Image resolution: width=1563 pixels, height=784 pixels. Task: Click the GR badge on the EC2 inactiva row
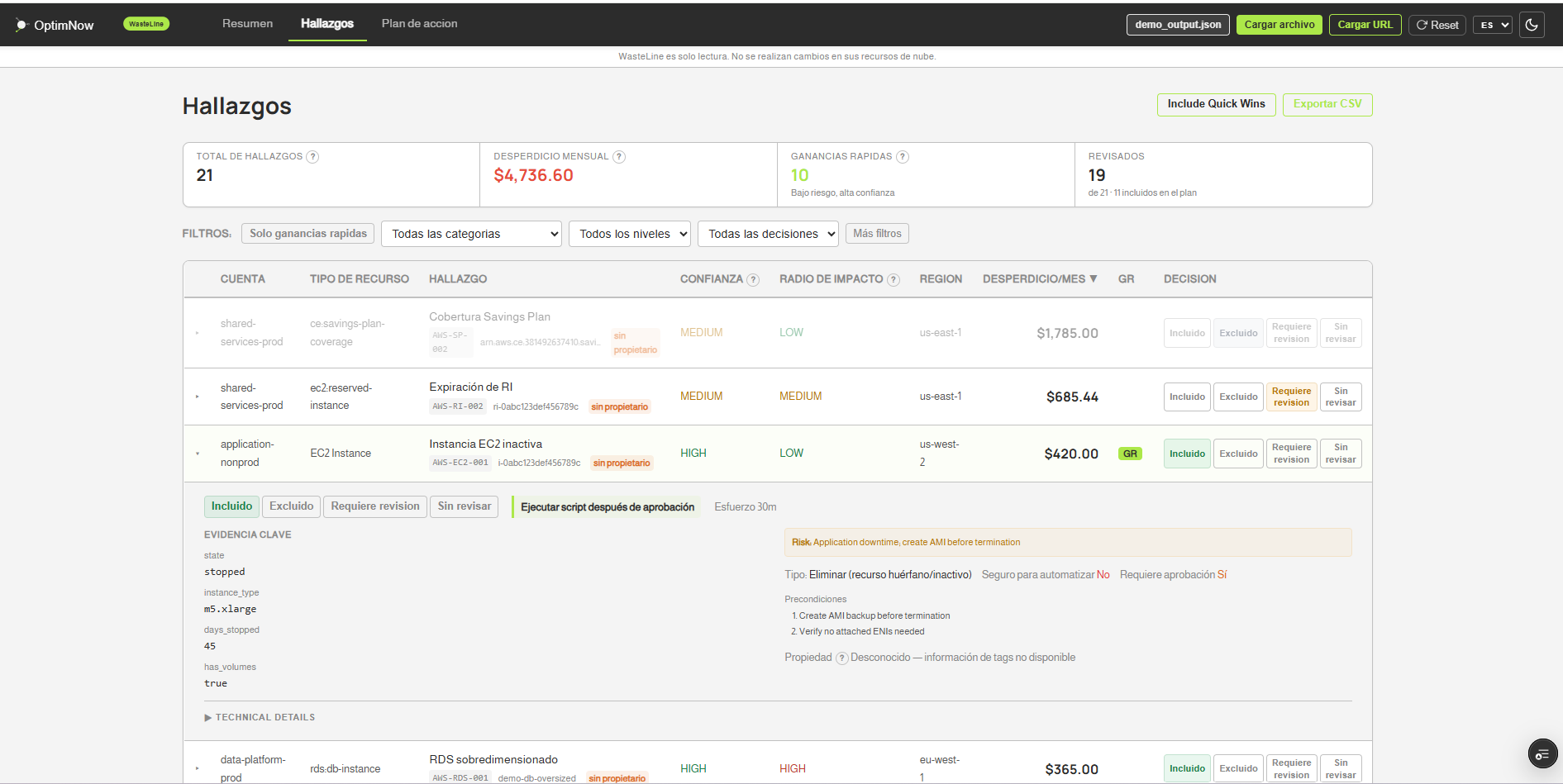pyautogui.click(x=1129, y=453)
